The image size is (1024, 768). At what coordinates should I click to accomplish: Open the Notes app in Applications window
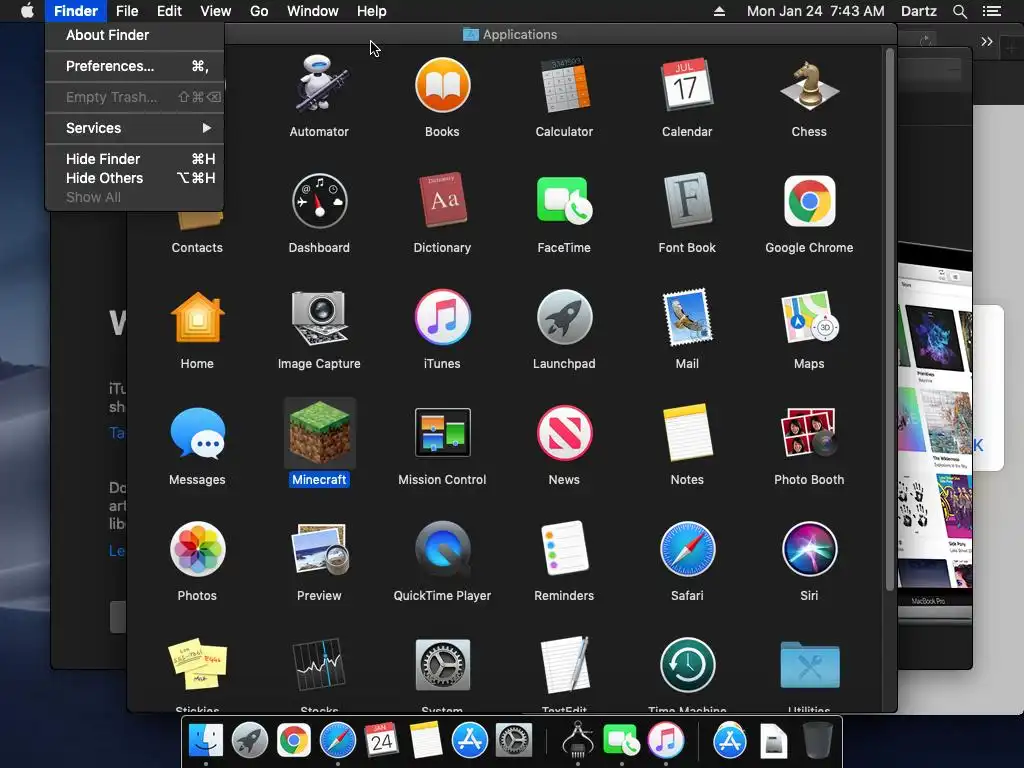tap(687, 432)
